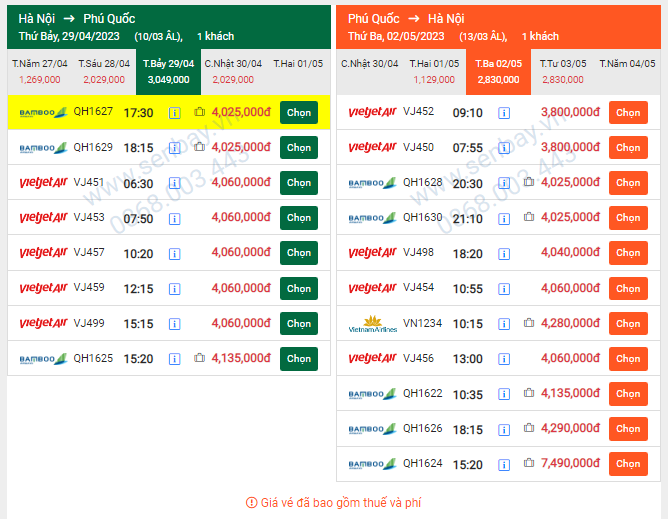Screen dimensions: 668x519
Task: Click baggage icon on flight QH1628
Action: point(529,182)
